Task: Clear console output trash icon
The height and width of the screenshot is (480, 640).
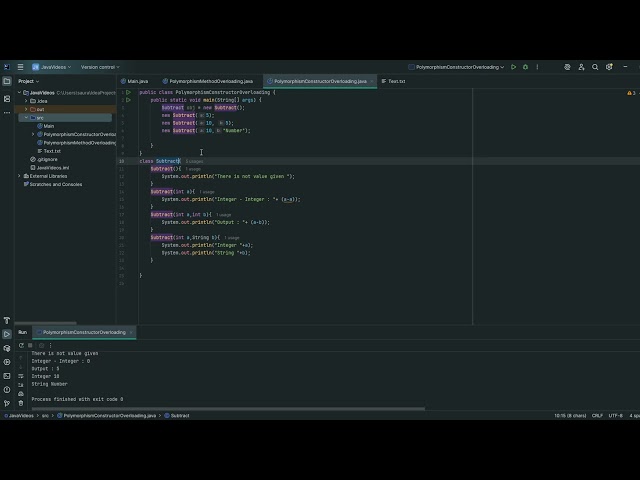Action: click(21, 403)
